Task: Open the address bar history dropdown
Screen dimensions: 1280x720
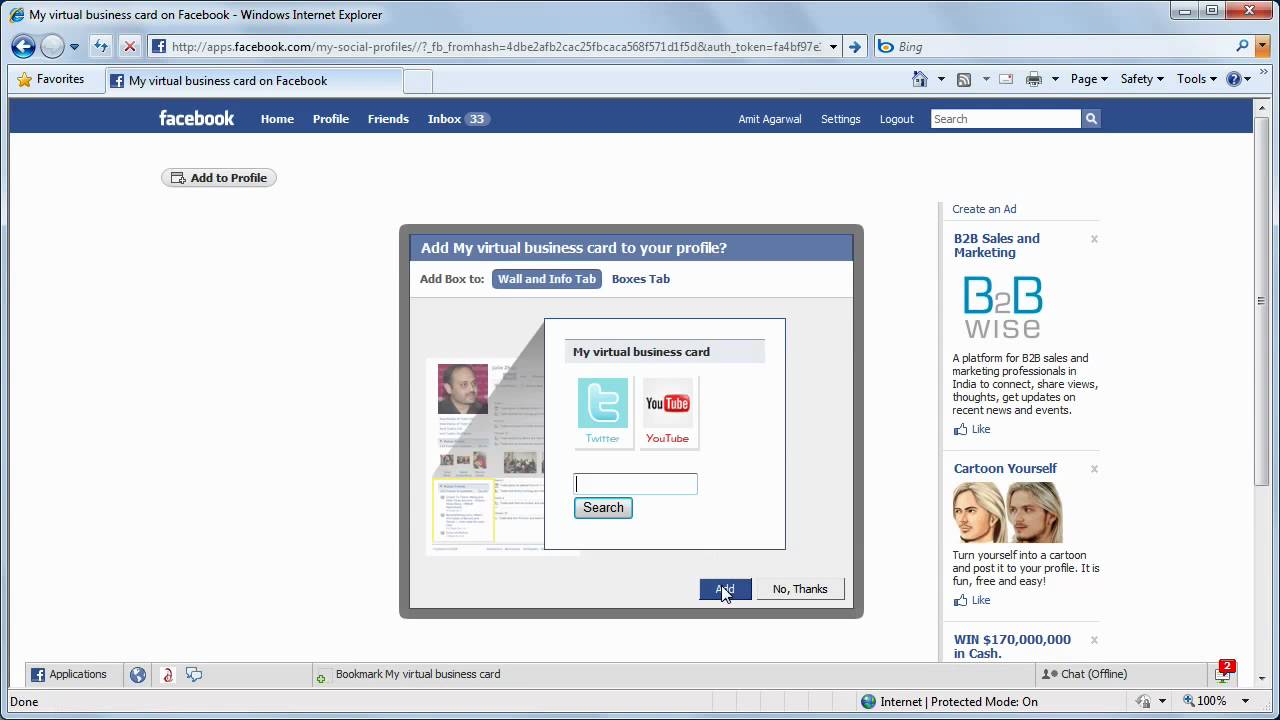Action: 833,47
